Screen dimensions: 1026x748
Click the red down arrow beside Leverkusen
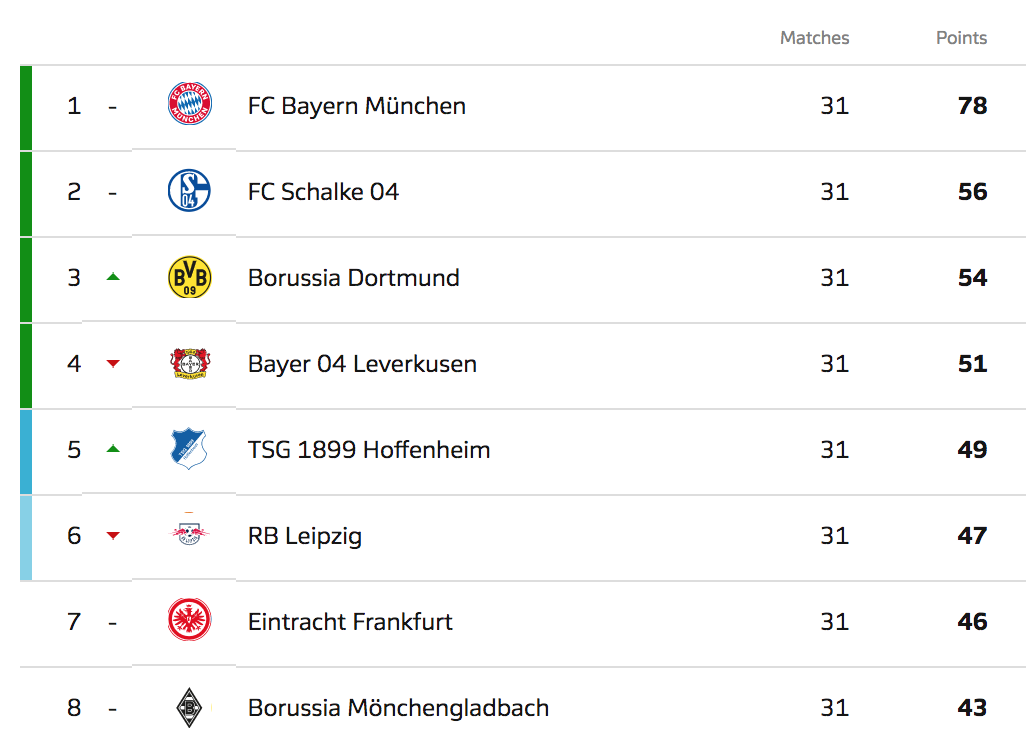click(x=113, y=364)
